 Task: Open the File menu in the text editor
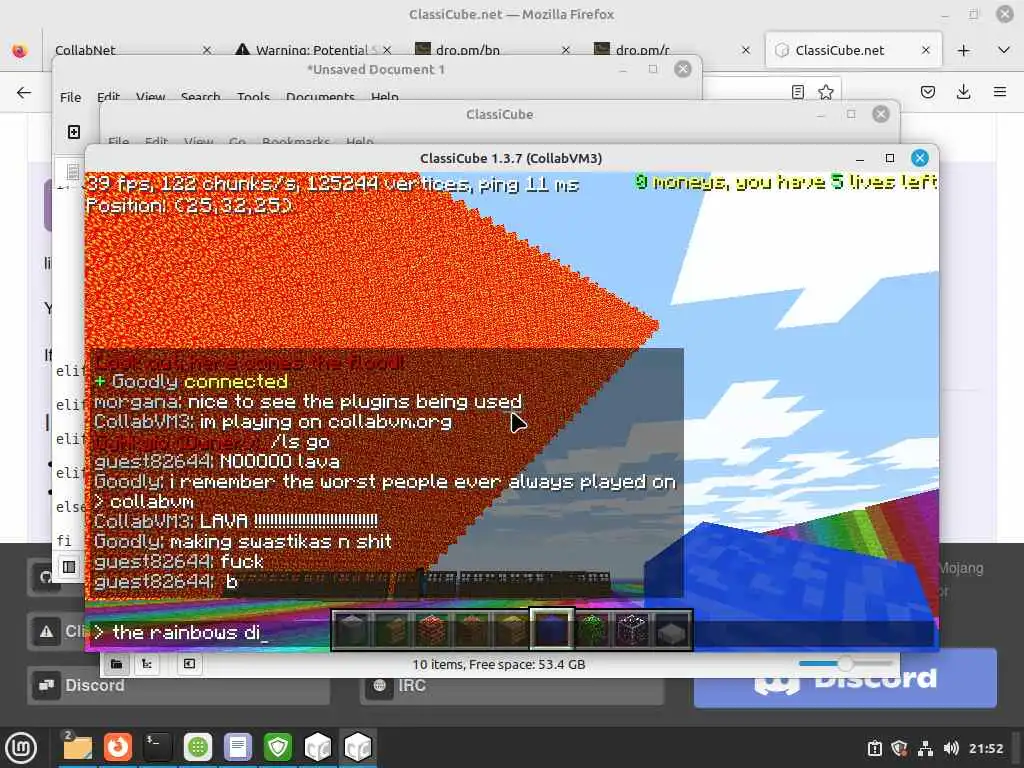(71, 97)
